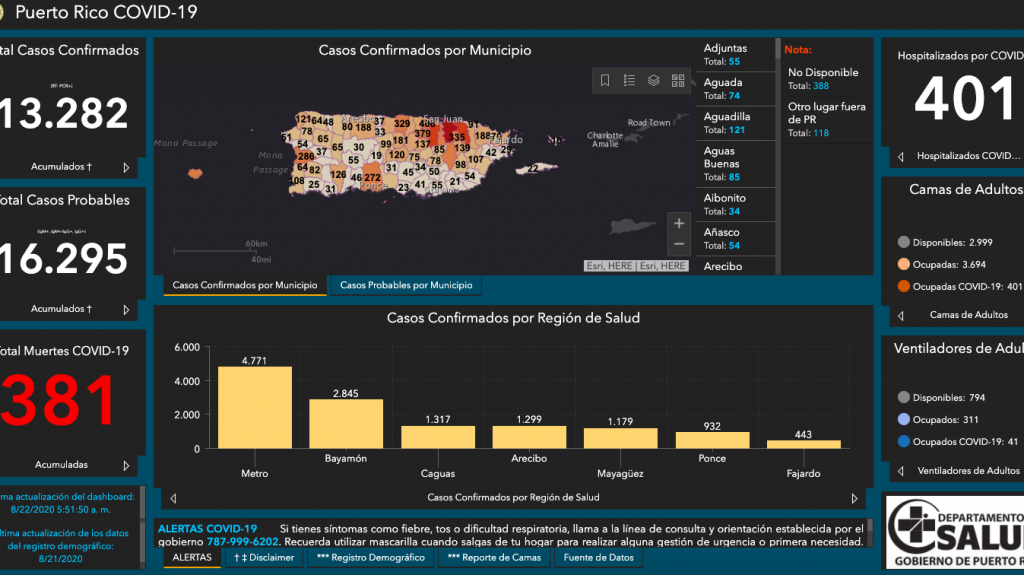Click the 787-999-6202 phone number link
Screen dimensions: 1024x575
242,541
